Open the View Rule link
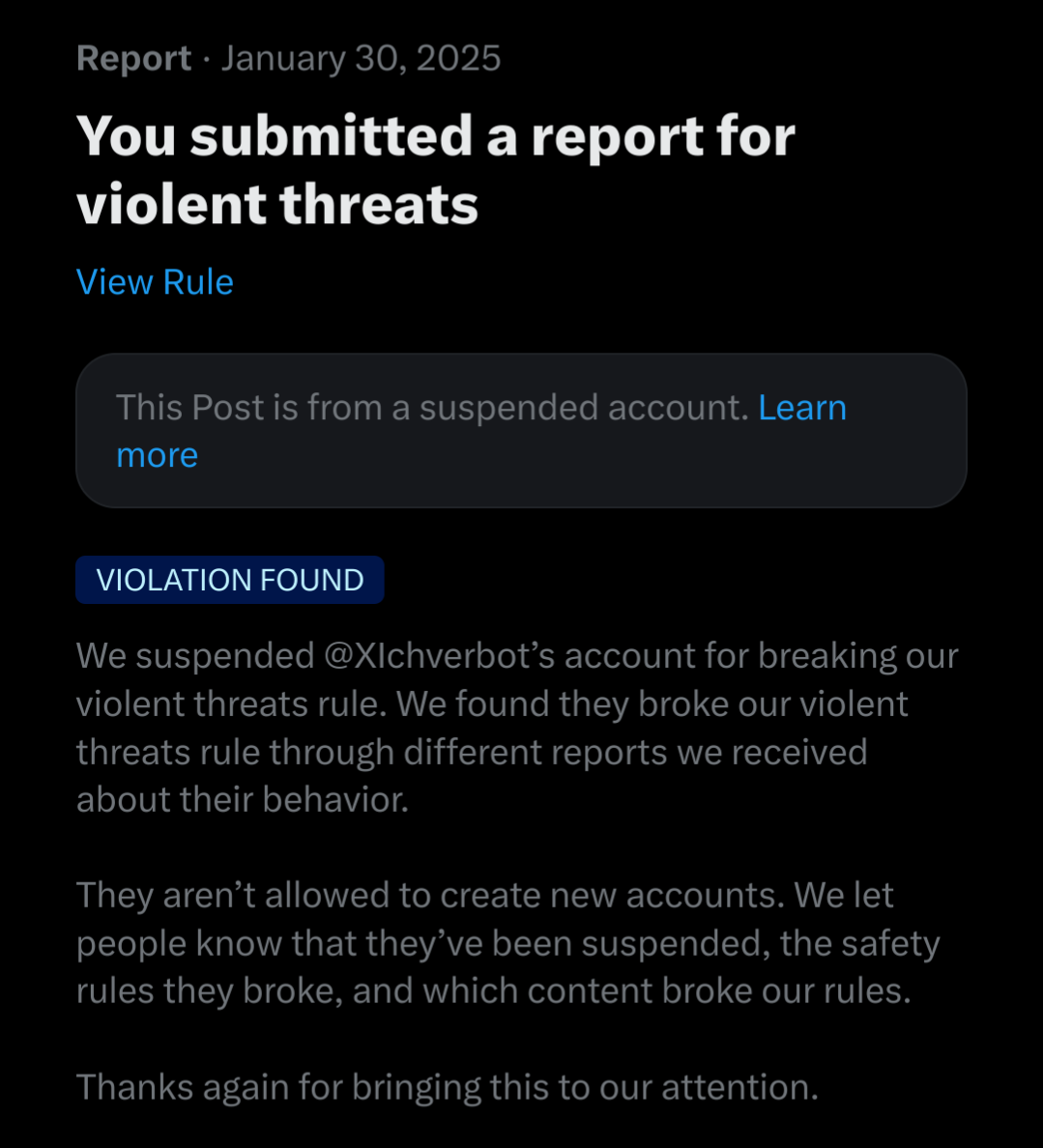 [x=155, y=282]
